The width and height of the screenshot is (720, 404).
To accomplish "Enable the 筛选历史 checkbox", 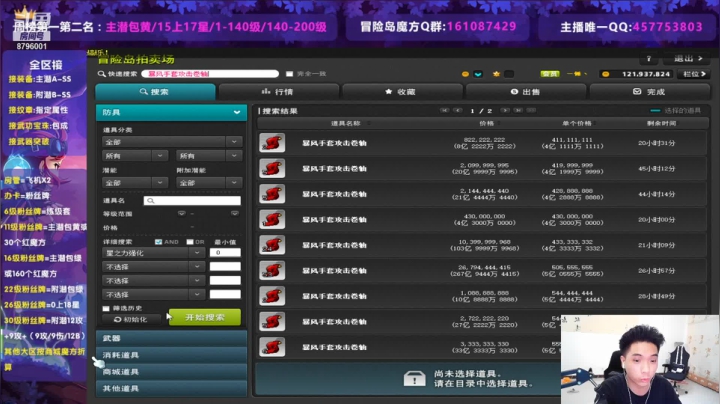I will pyautogui.click(x=106, y=308).
